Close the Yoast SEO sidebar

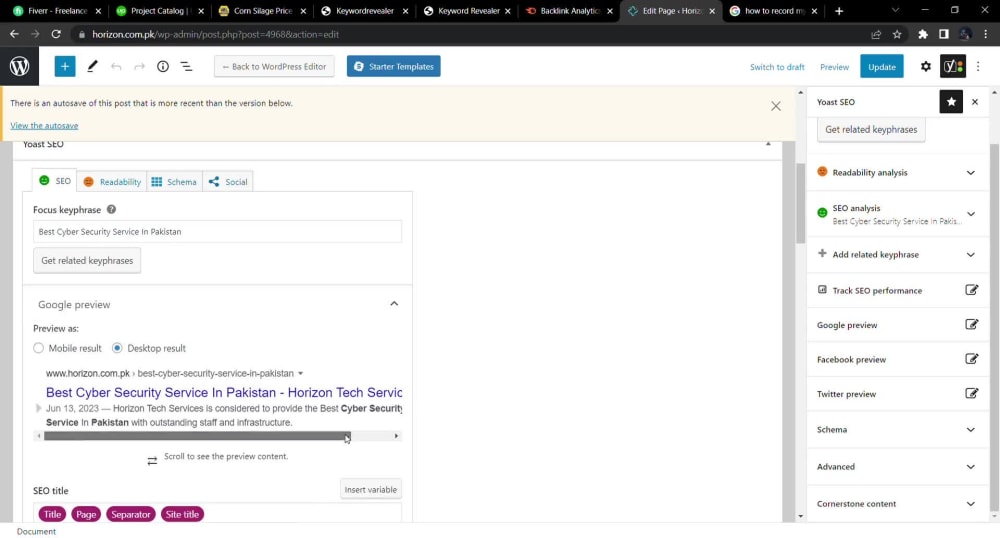974,102
